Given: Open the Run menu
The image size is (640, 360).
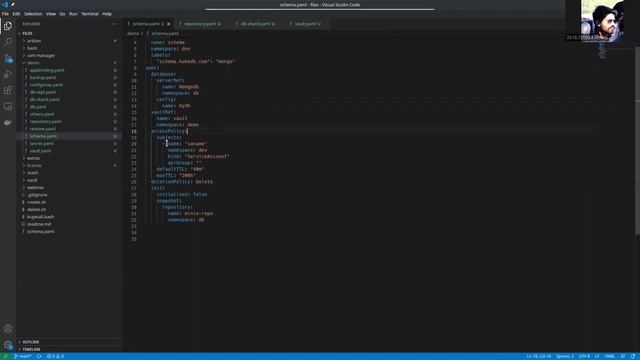Looking at the screenshot, I should tap(73, 14).
